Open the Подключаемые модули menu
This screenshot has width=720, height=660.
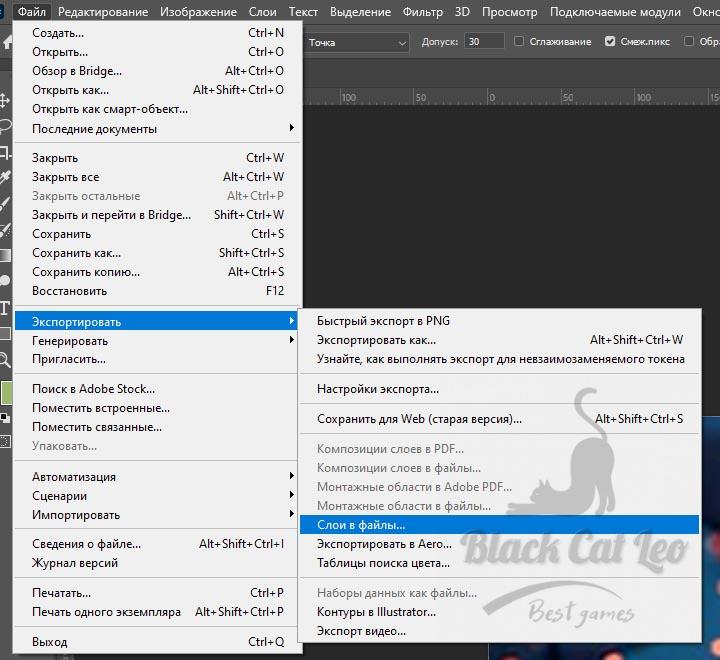pos(615,11)
